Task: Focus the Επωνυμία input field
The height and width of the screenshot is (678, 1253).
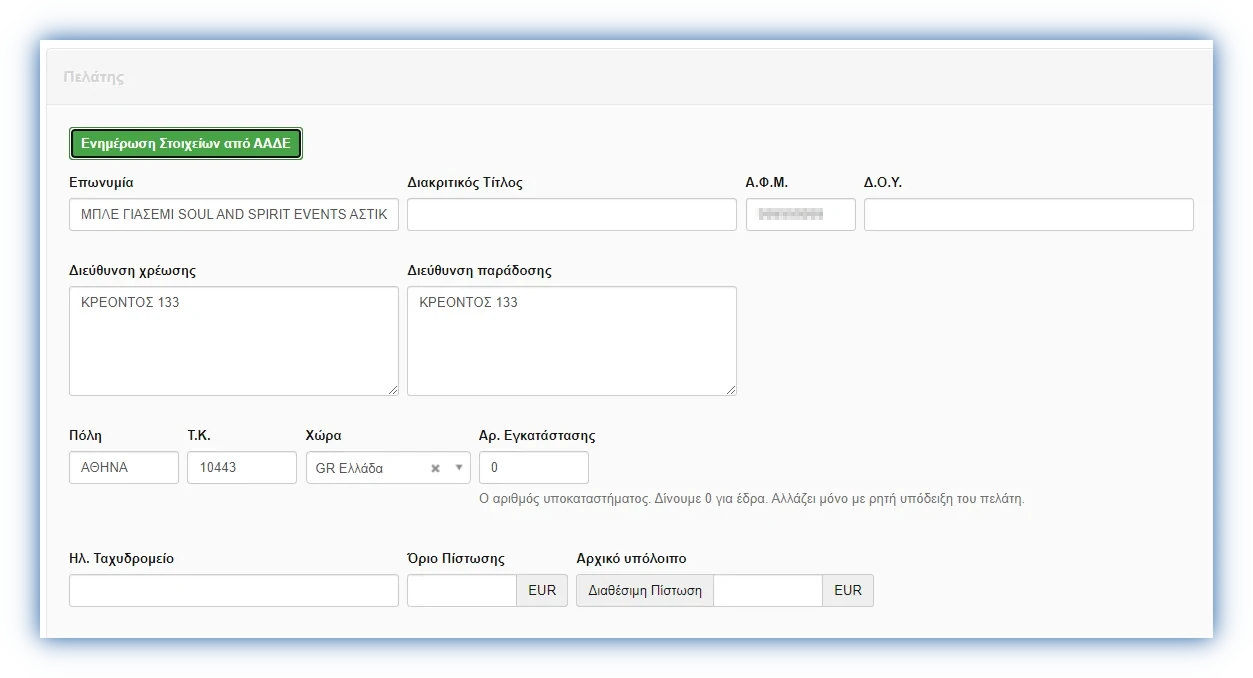Action: [233, 215]
